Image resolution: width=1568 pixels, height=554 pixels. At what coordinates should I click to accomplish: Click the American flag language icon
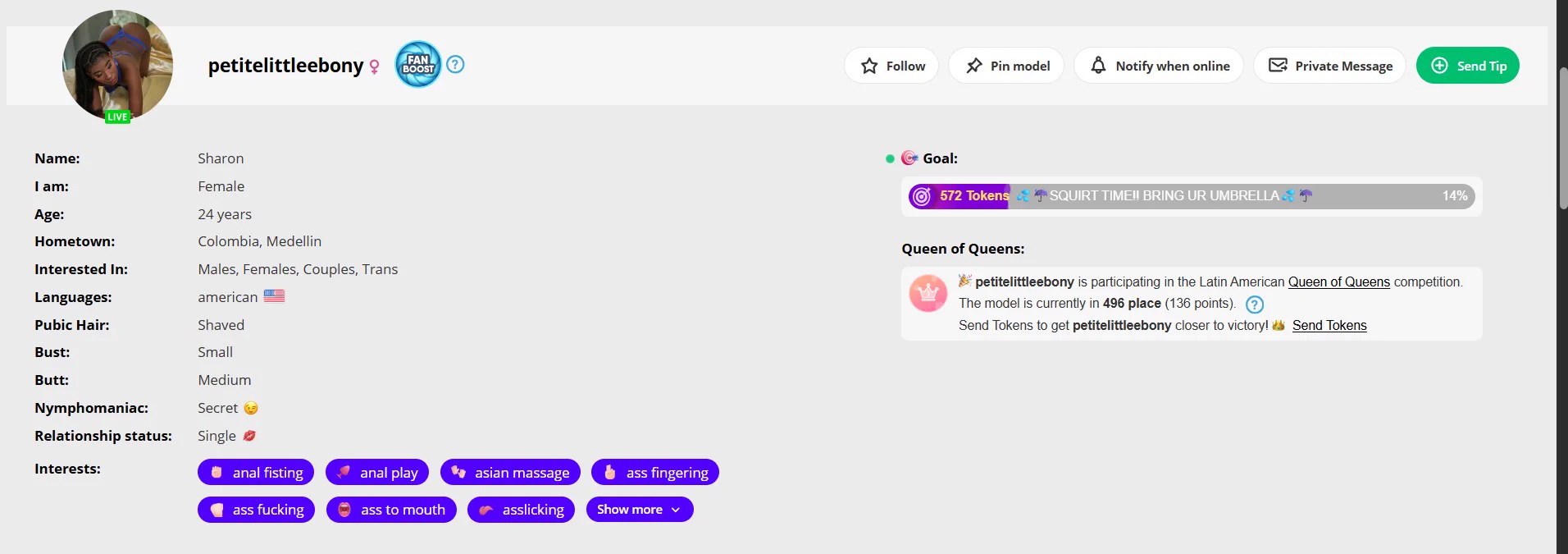[274, 295]
